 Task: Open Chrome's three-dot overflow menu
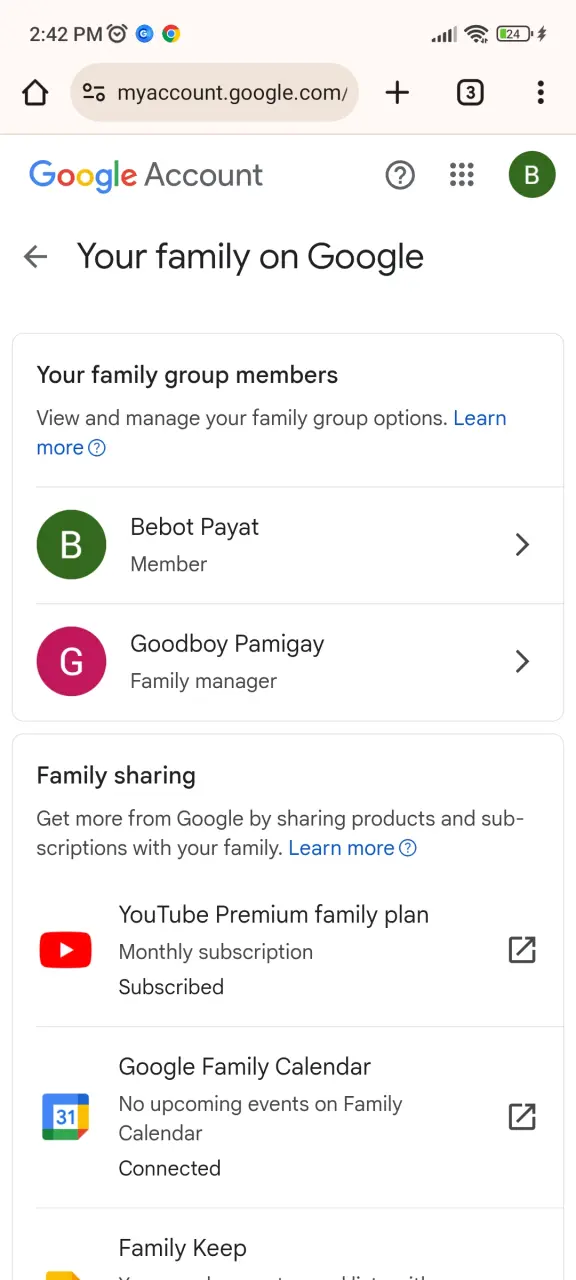540,93
